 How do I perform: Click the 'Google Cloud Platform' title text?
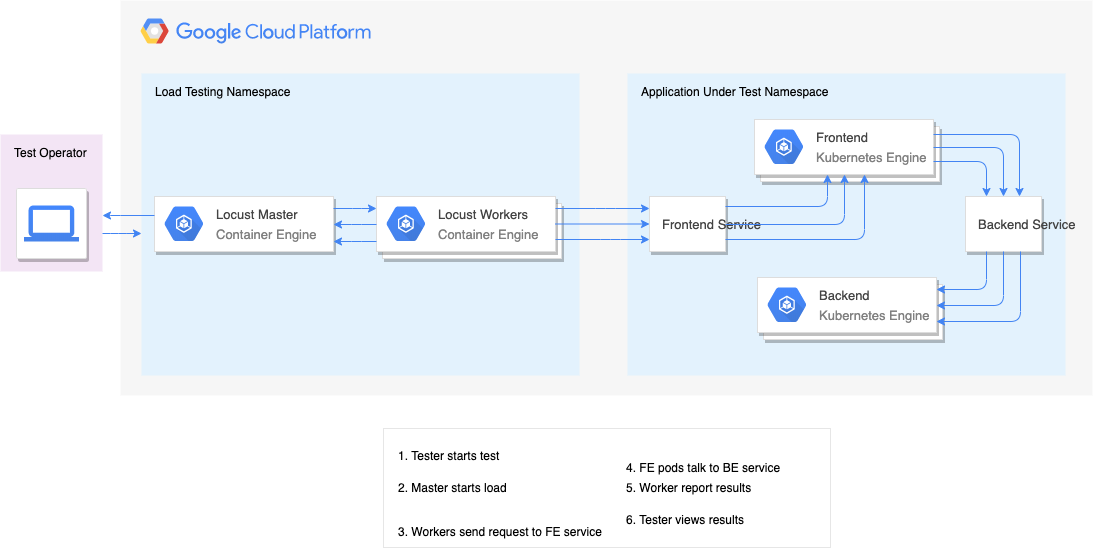pyautogui.click(x=273, y=32)
